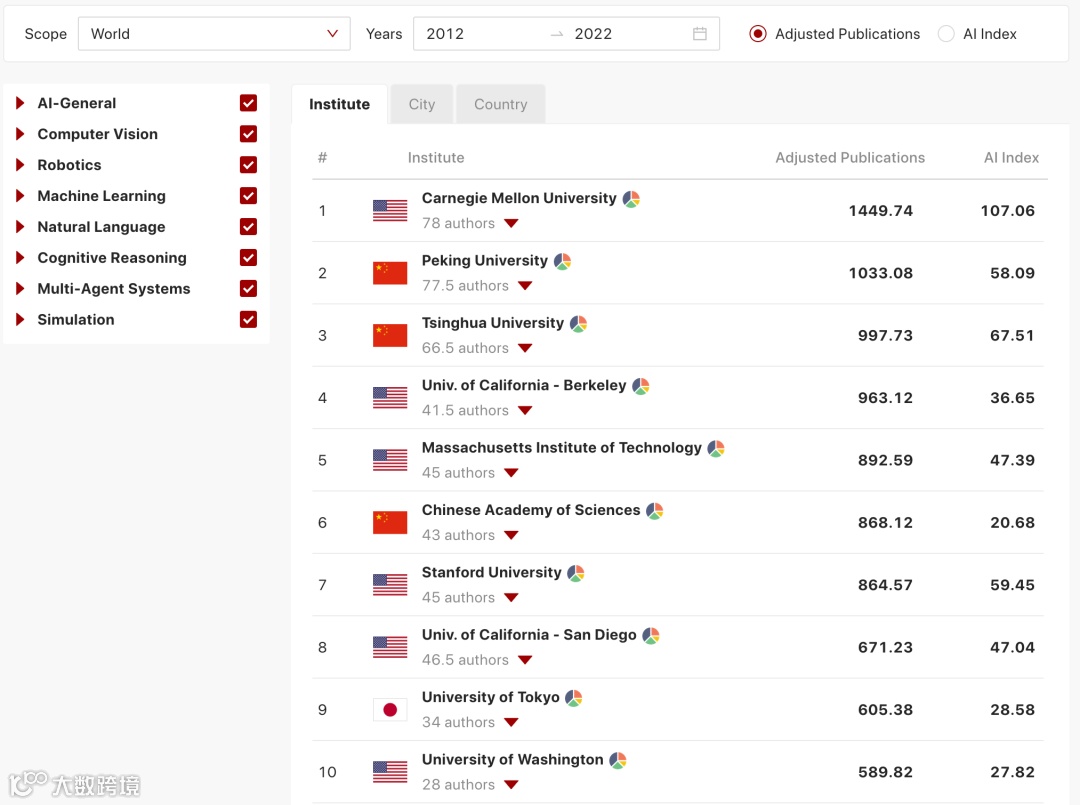
Task: Switch to the Institute tab
Action: point(340,104)
